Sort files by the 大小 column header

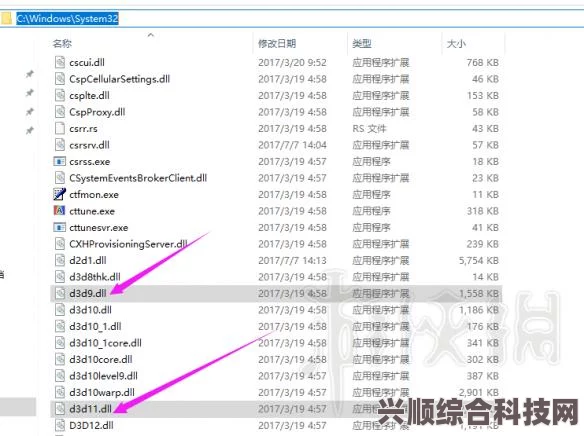tap(456, 44)
